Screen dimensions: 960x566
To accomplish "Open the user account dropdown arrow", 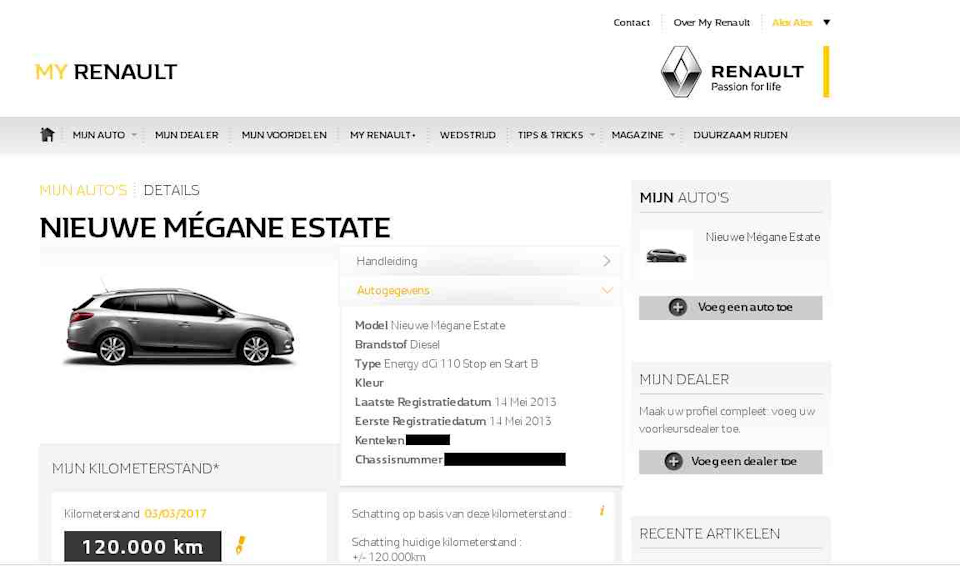I will click(x=826, y=23).
